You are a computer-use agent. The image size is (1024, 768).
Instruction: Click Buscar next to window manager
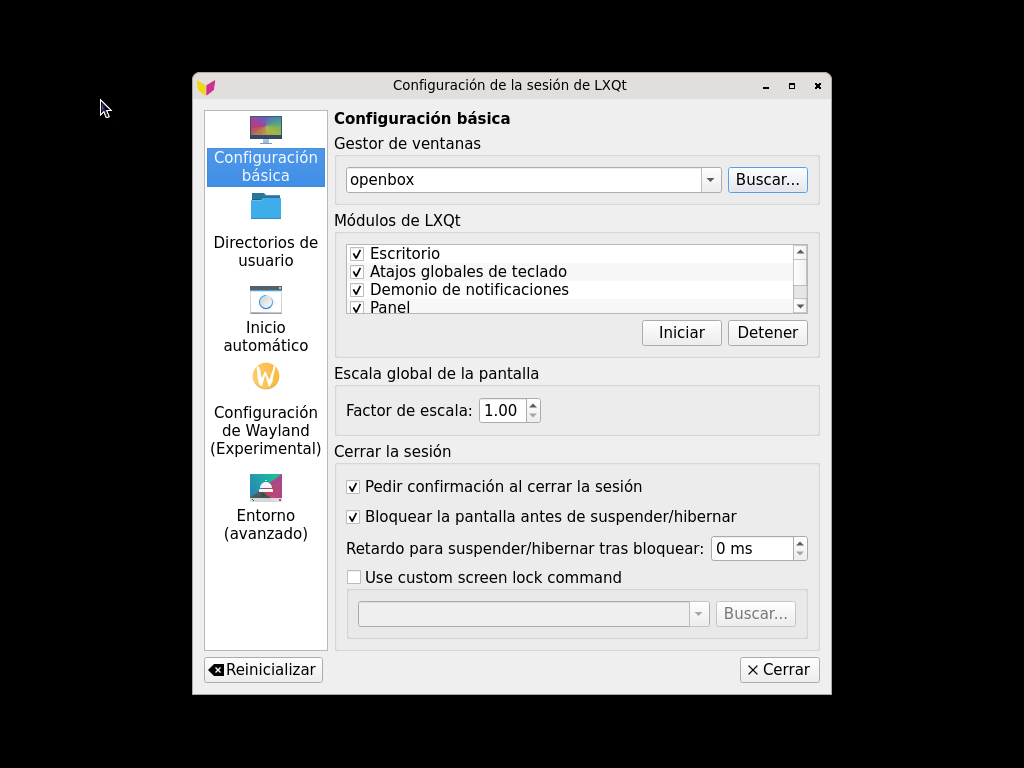[768, 180]
